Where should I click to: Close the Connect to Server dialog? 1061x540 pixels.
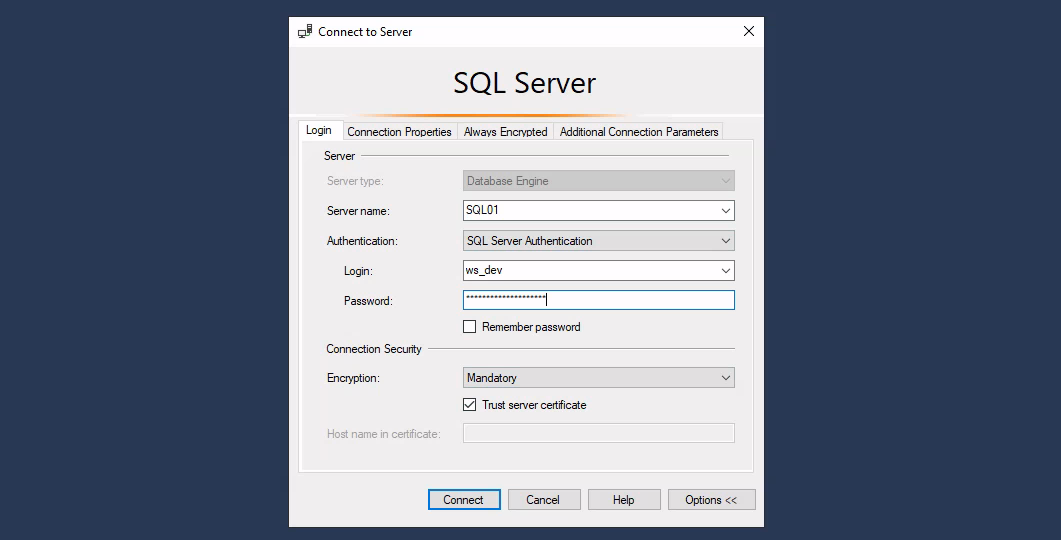[748, 31]
